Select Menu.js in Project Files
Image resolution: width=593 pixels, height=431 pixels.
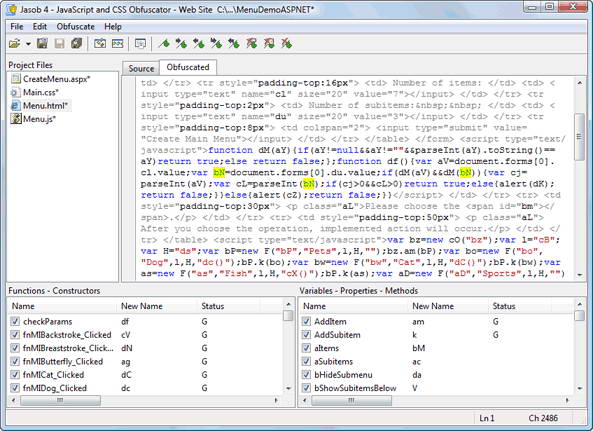click(x=39, y=119)
